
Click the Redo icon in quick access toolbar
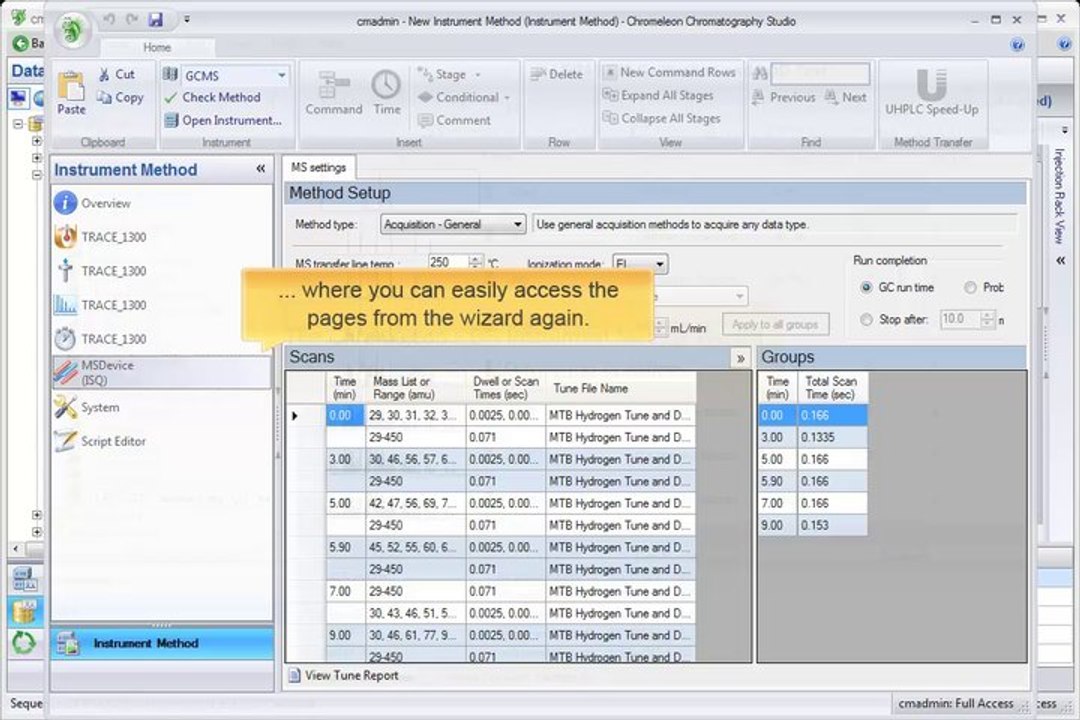pyautogui.click(x=132, y=20)
